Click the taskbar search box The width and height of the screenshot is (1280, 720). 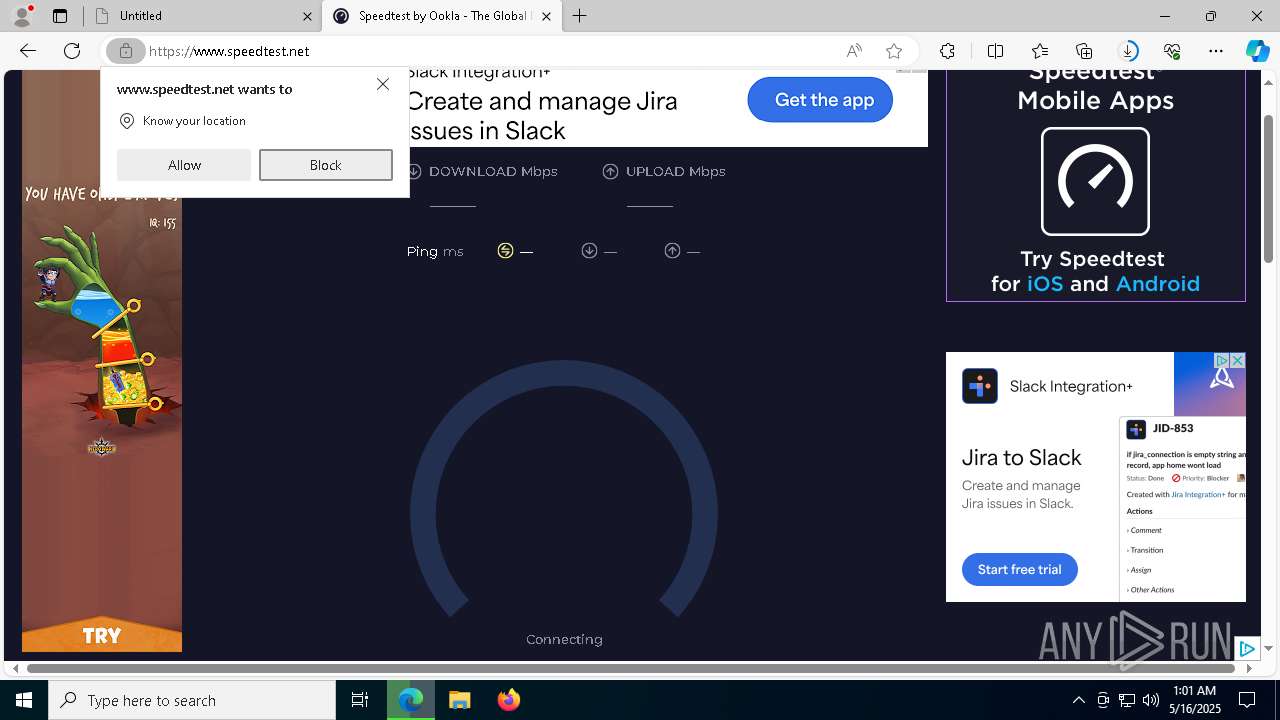click(x=192, y=700)
